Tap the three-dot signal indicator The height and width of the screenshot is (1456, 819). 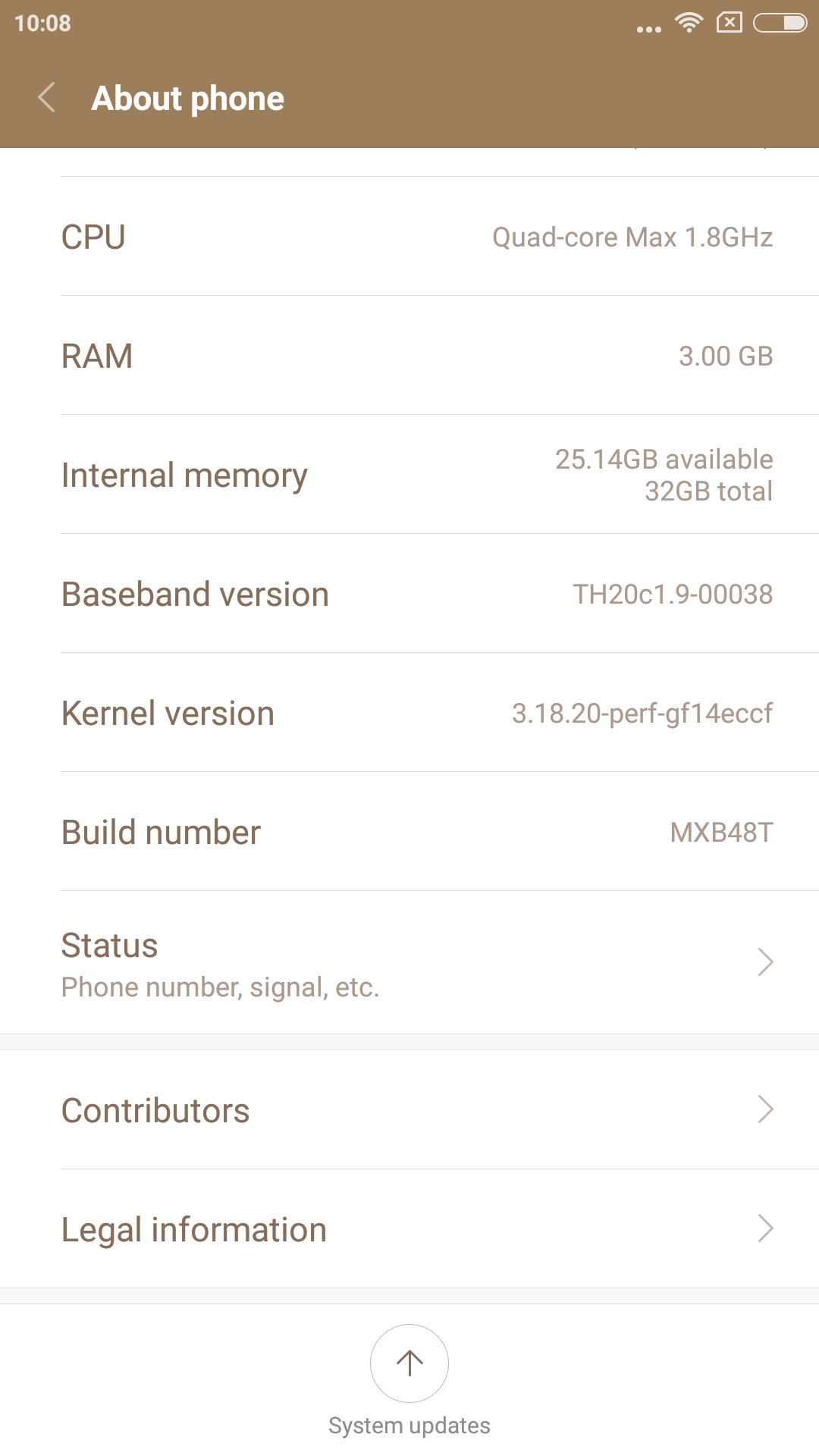[x=648, y=29]
